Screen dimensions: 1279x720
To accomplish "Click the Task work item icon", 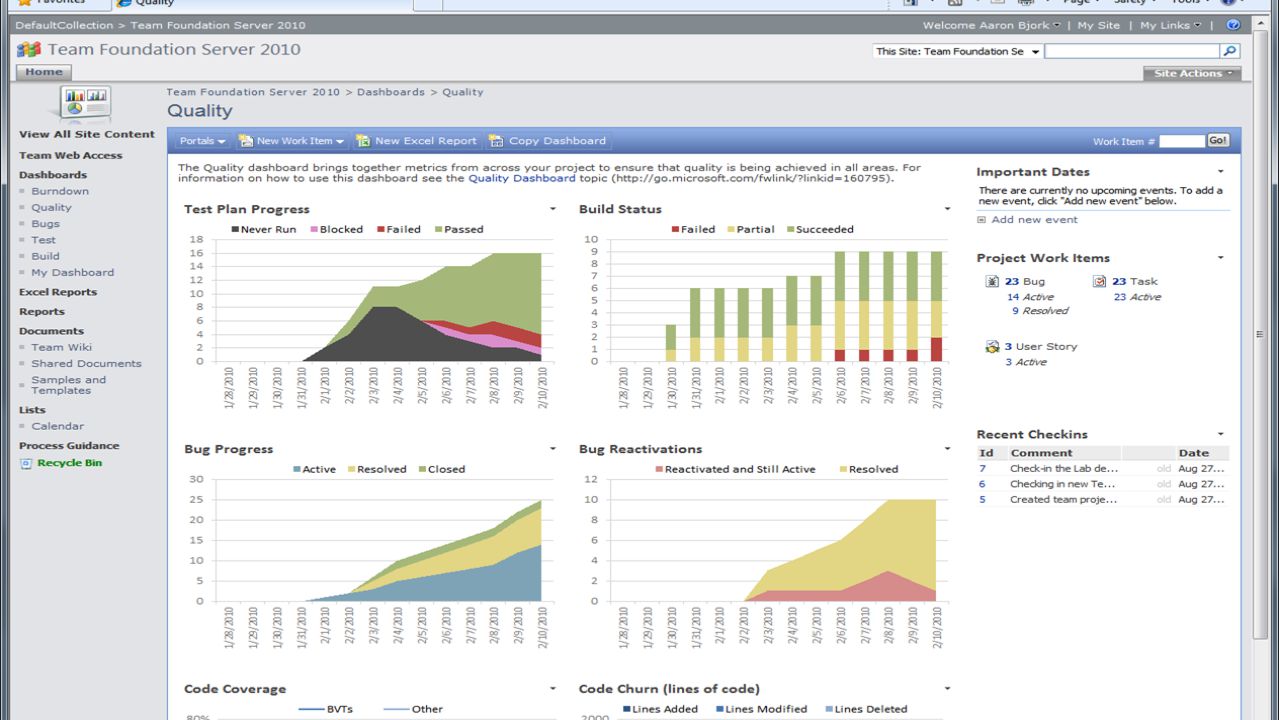I will (x=1100, y=282).
